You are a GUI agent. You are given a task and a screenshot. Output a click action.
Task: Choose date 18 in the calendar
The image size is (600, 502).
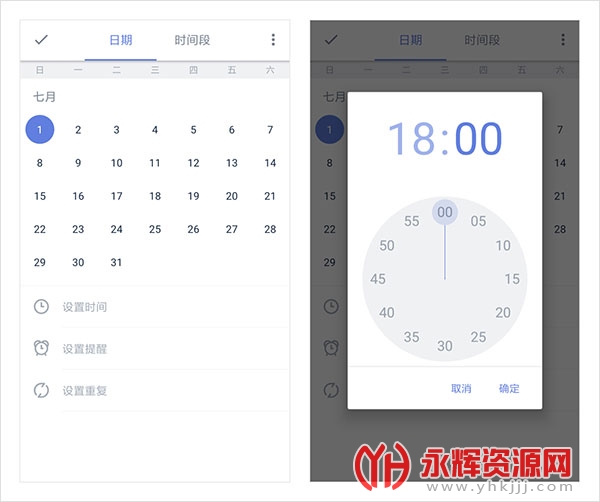155,196
